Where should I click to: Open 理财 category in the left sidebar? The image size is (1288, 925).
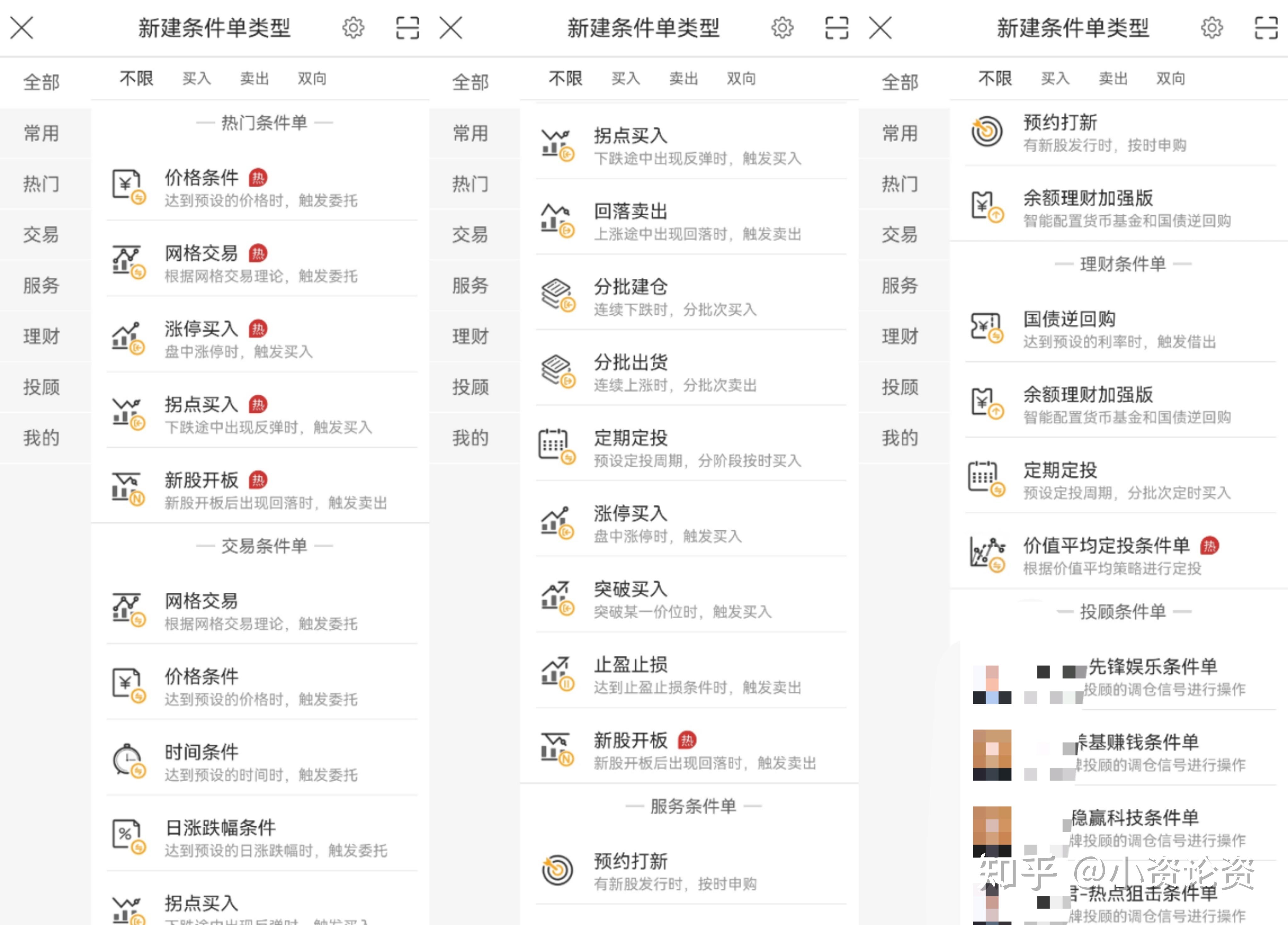(41, 336)
